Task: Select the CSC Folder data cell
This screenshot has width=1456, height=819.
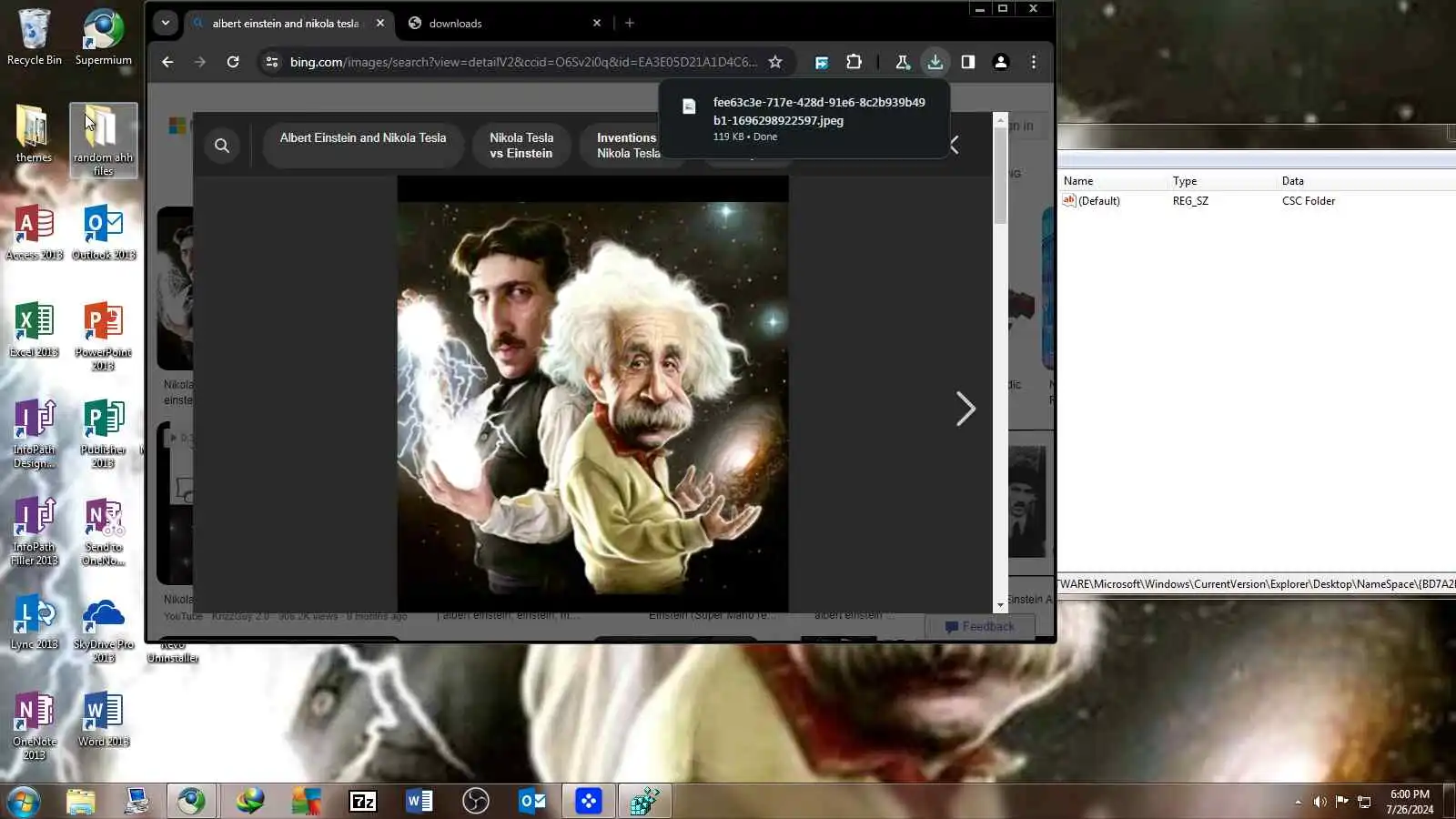Action: (1309, 201)
